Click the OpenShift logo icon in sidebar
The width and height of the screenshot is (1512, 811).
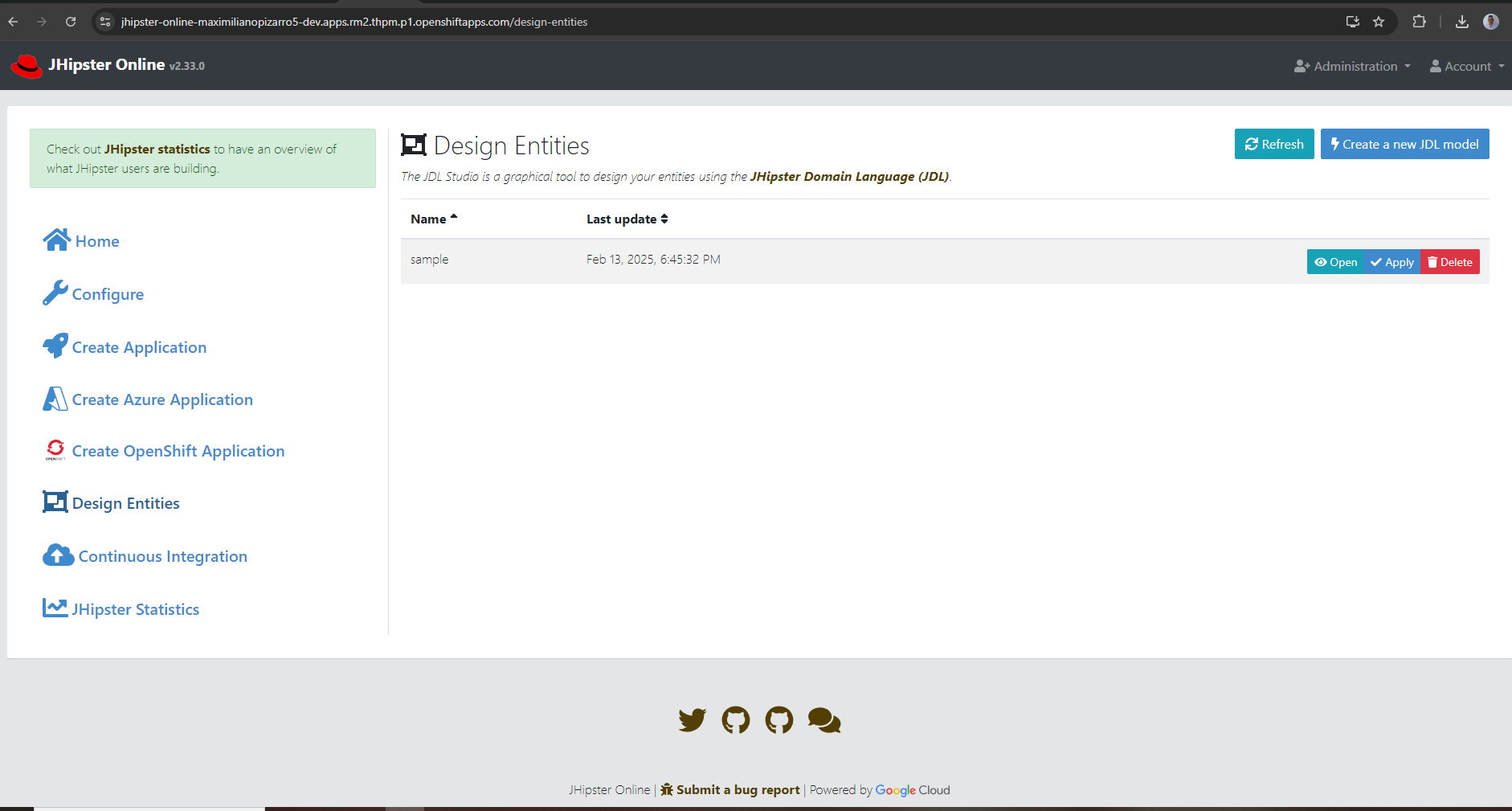55,449
